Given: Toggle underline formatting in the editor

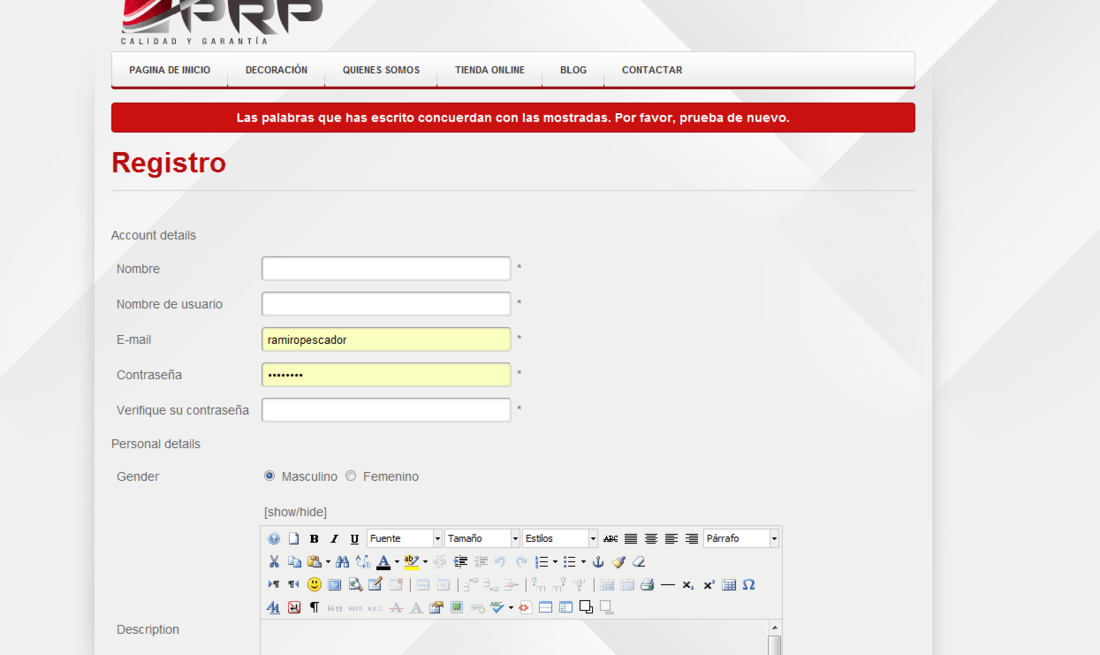Looking at the screenshot, I should [x=354, y=539].
